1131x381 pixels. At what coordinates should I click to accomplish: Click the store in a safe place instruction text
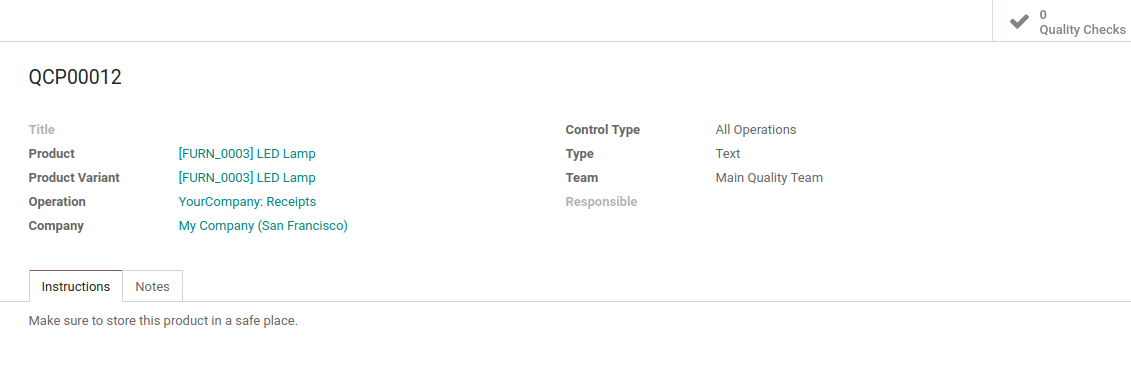click(x=163, y=320)
